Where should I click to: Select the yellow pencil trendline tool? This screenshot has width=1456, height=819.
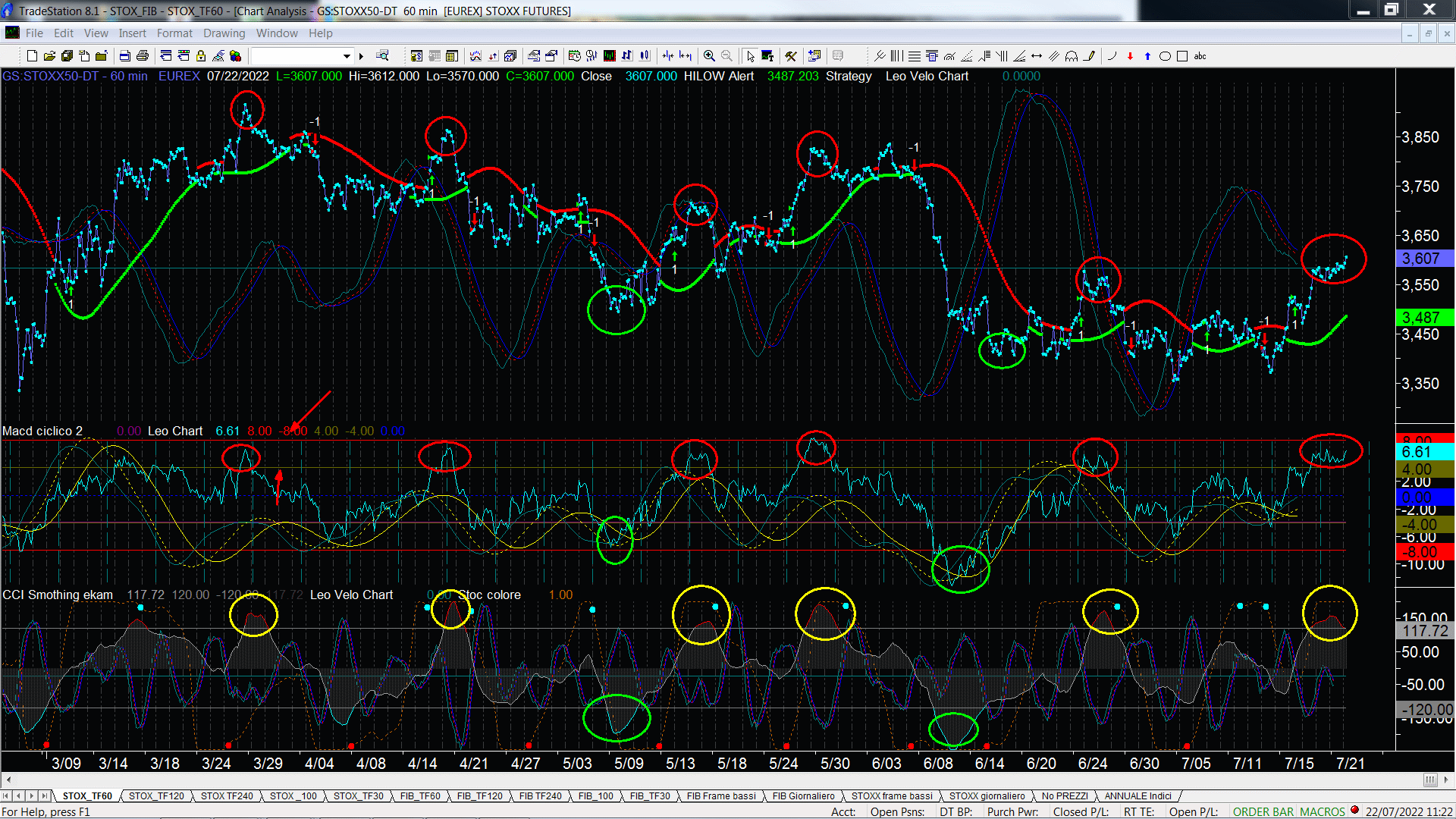point(1090,56)
